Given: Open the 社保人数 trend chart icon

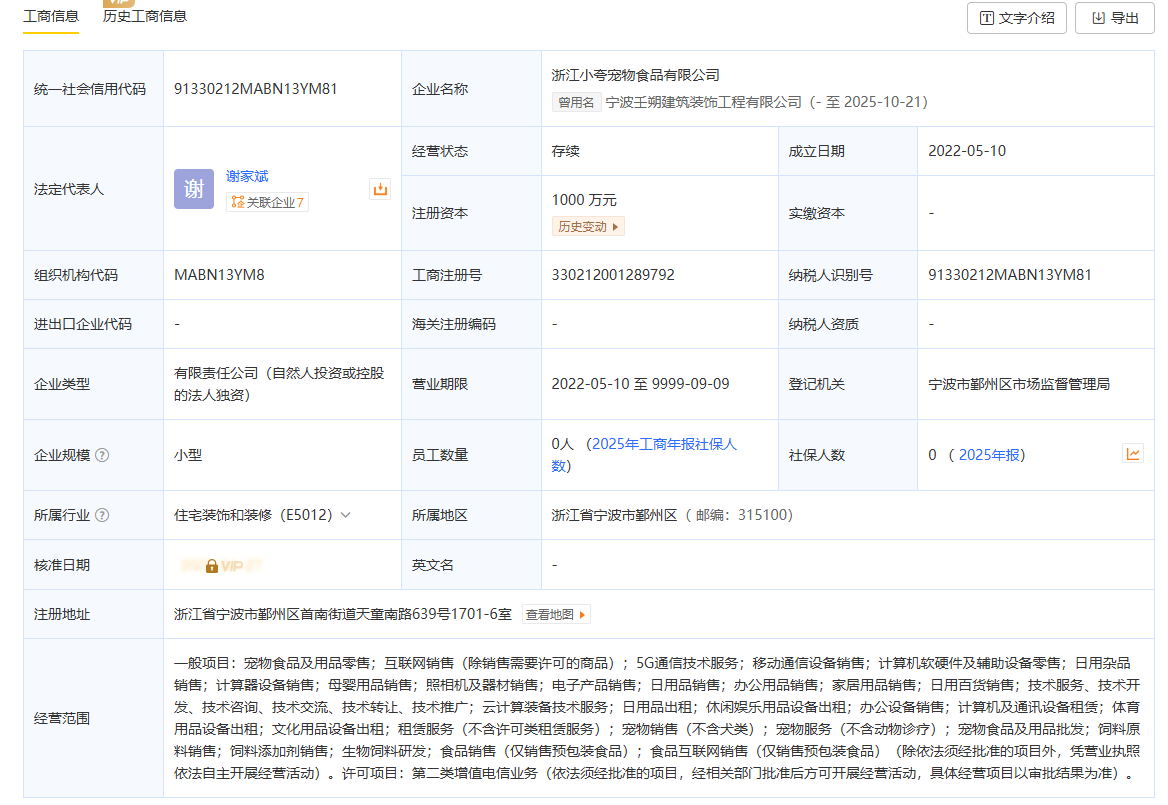Looking at the screenshot, I should [x=1132, y=454].
